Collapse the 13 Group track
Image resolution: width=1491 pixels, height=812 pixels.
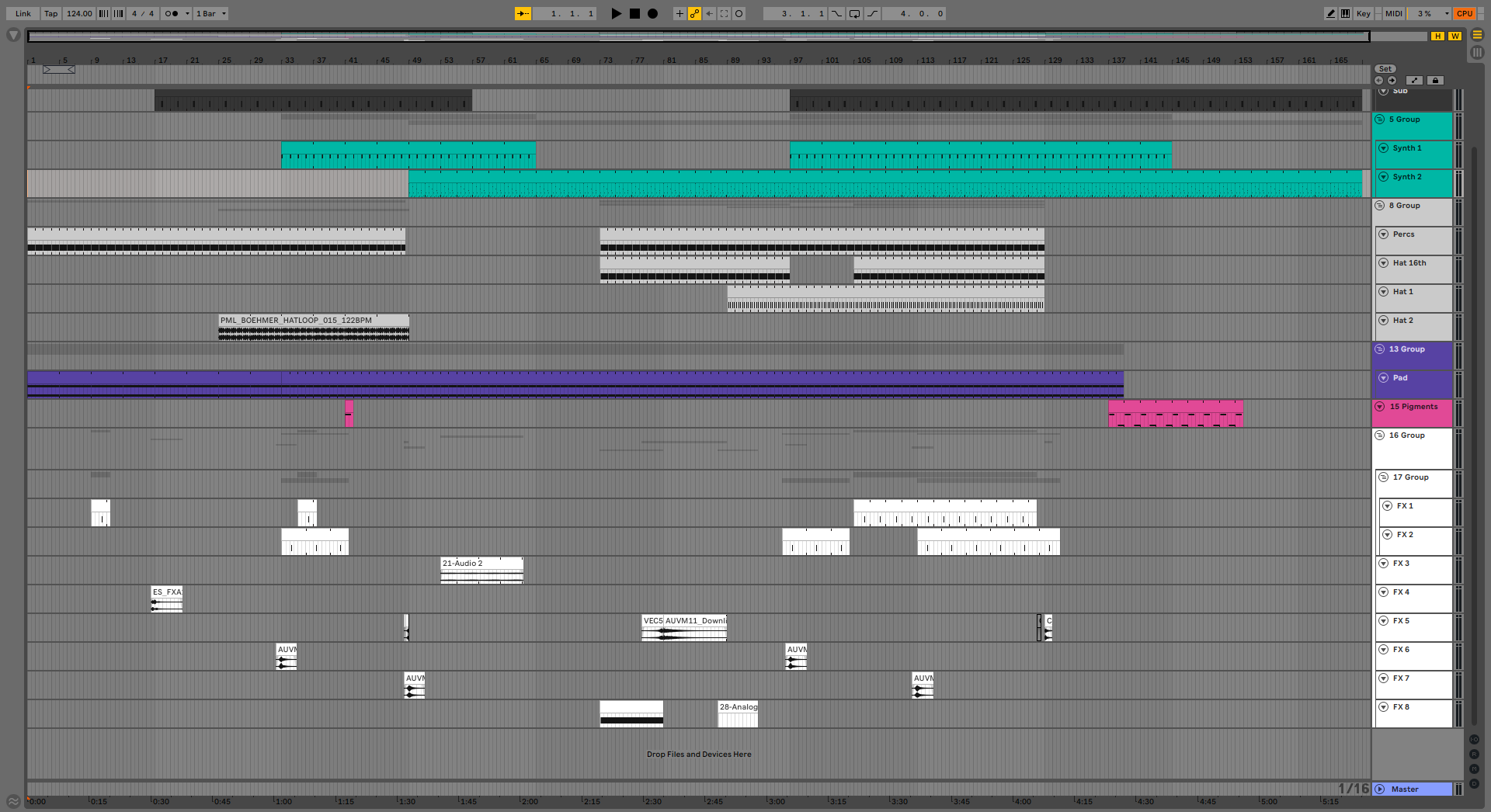tap(1380, 349)
